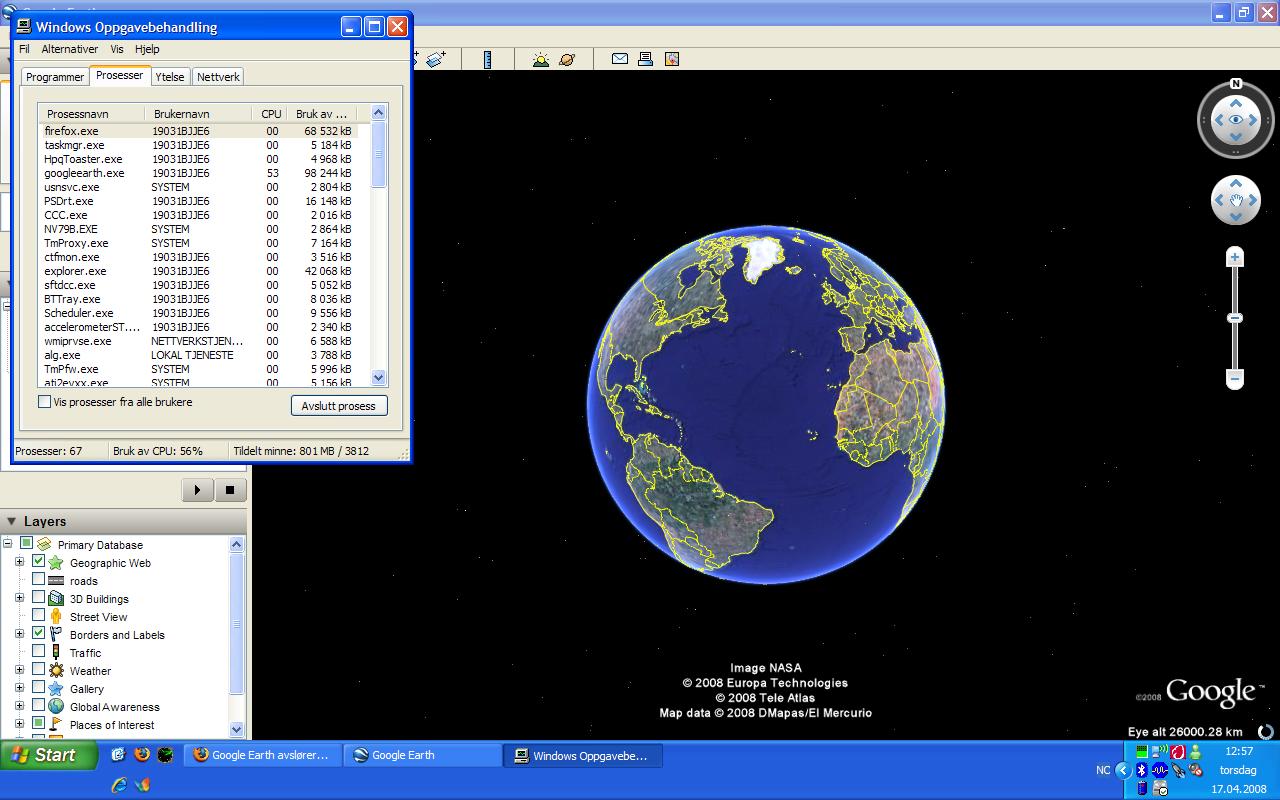Uncheck the Geographic Web layer checkbox
This screenshot has width=1280, height=800.
tap(39, 561)
